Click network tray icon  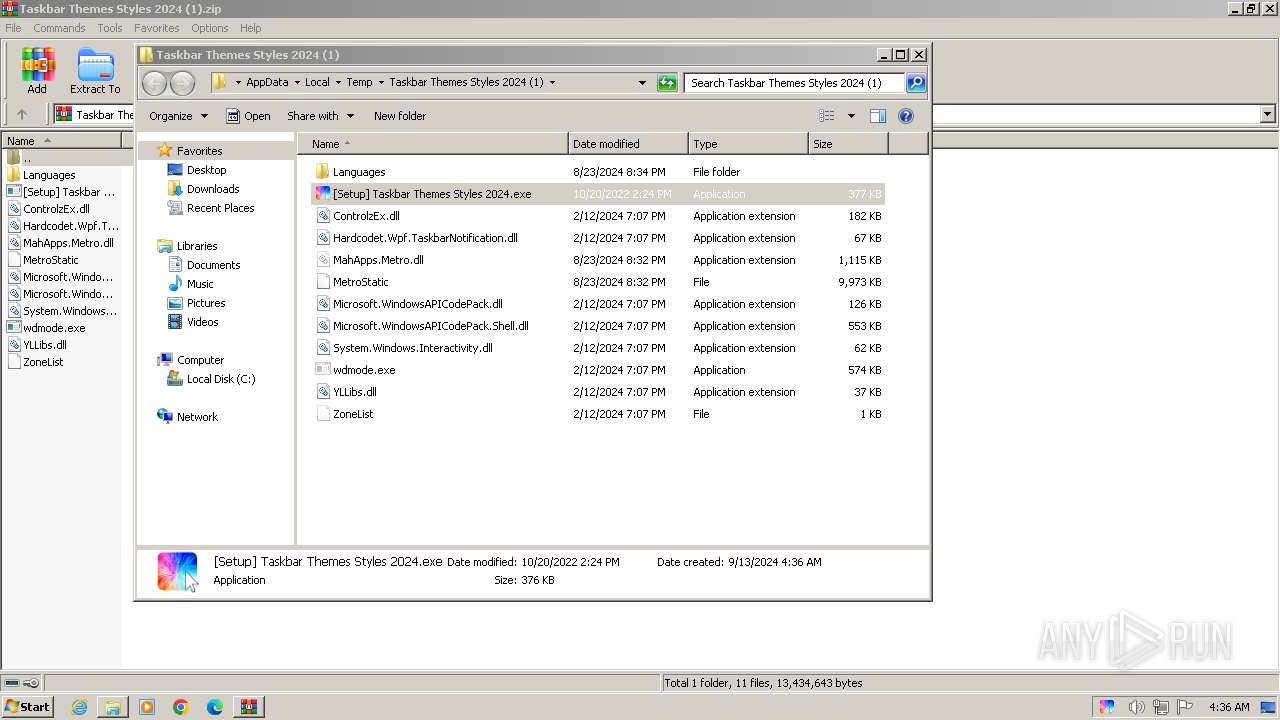click(x=1162, y=707)
